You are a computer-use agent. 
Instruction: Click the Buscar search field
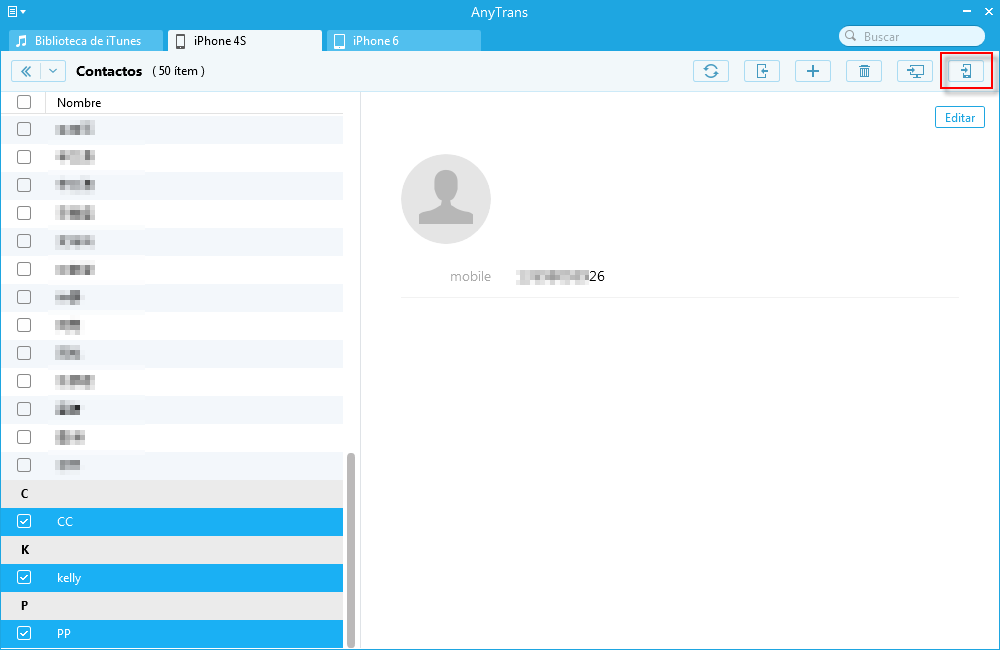912,36
